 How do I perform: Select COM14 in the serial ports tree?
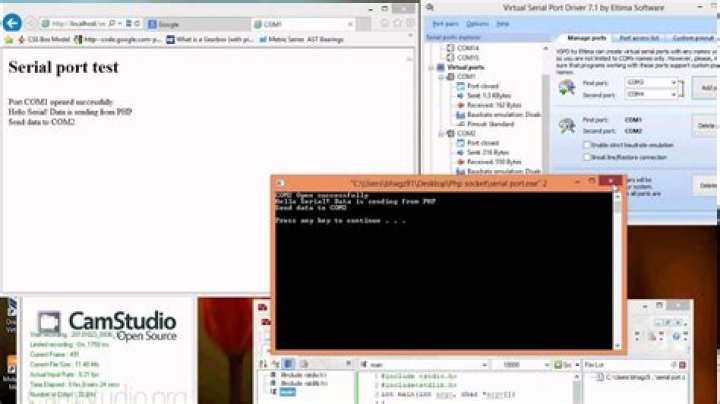pos(468,48)
